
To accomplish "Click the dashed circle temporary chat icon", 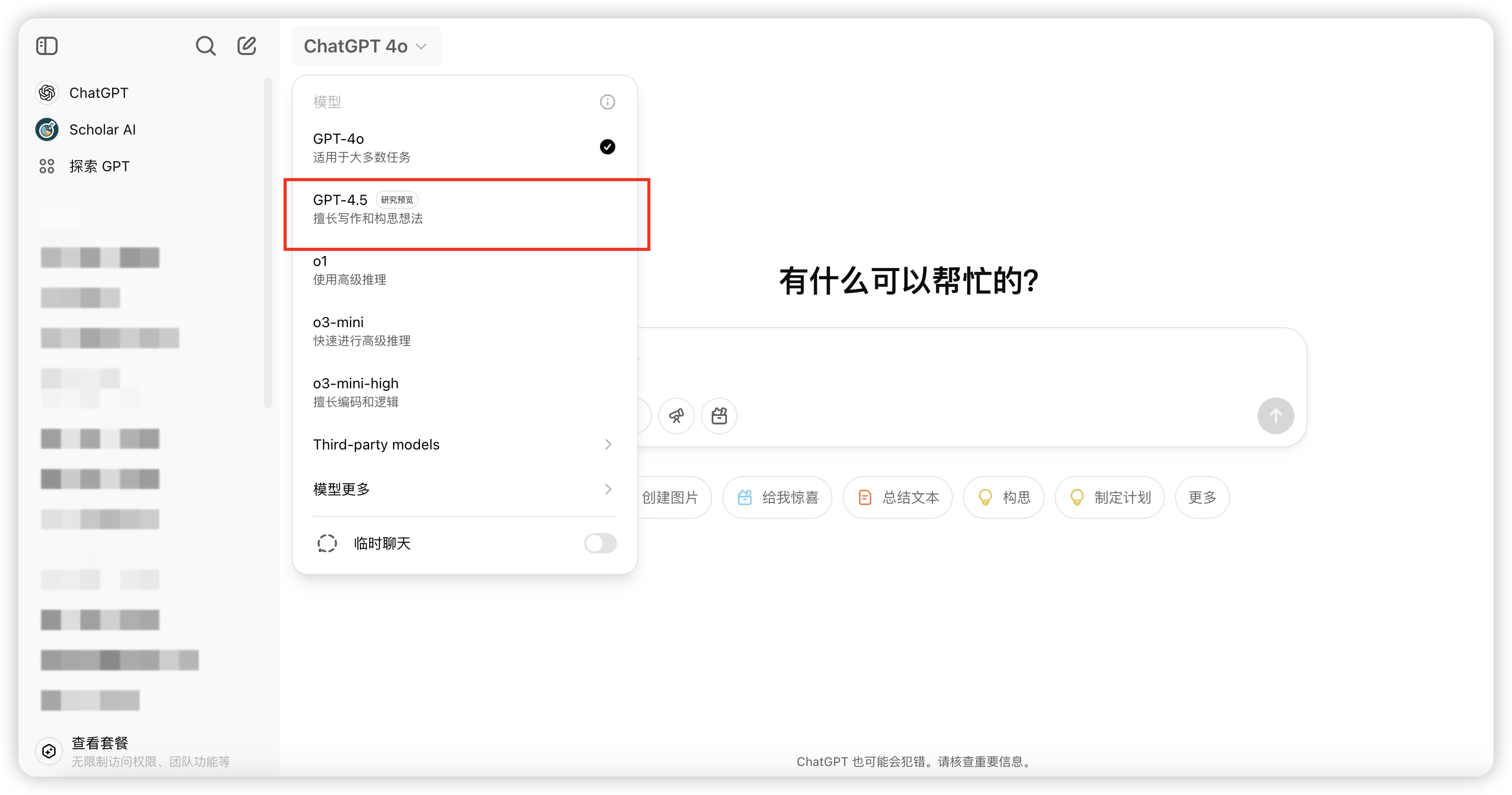I will 327,543.
